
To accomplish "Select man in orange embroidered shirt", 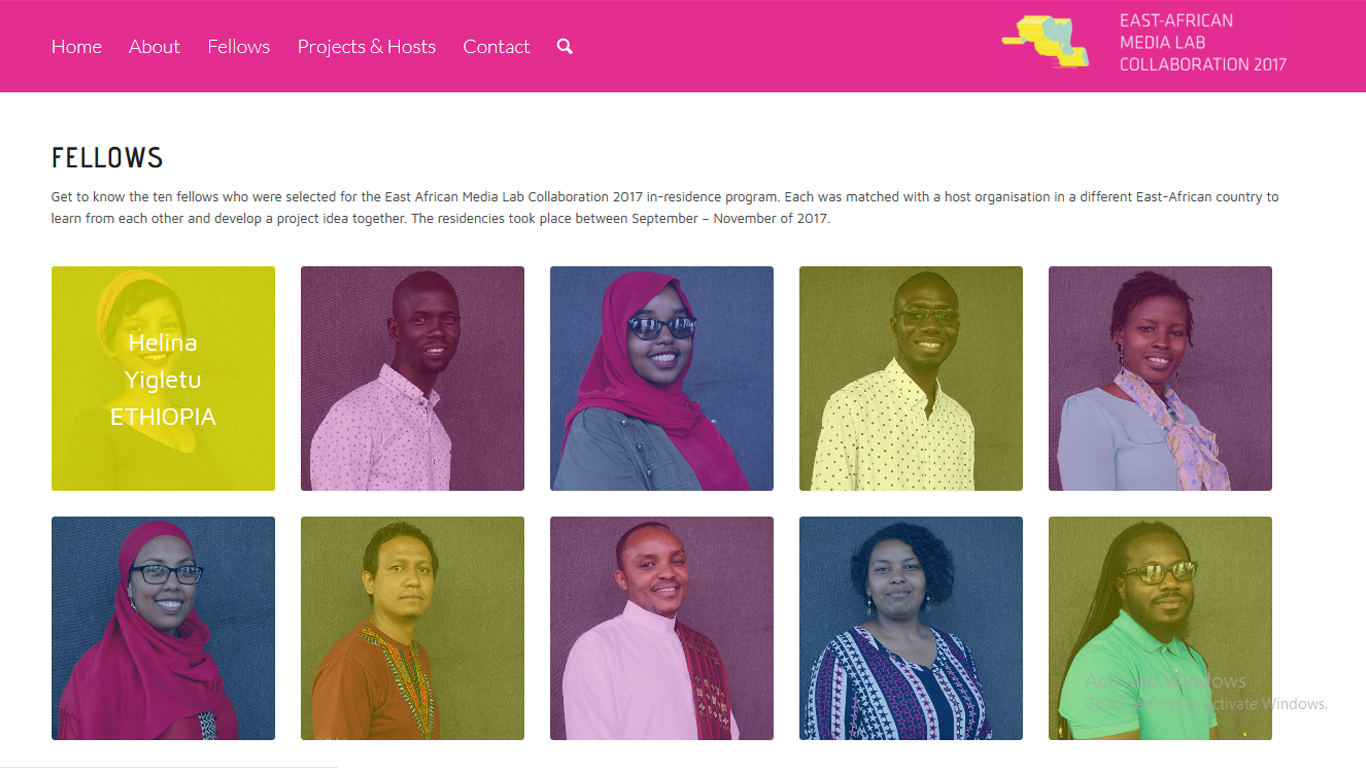I will [x=412, y=628].
